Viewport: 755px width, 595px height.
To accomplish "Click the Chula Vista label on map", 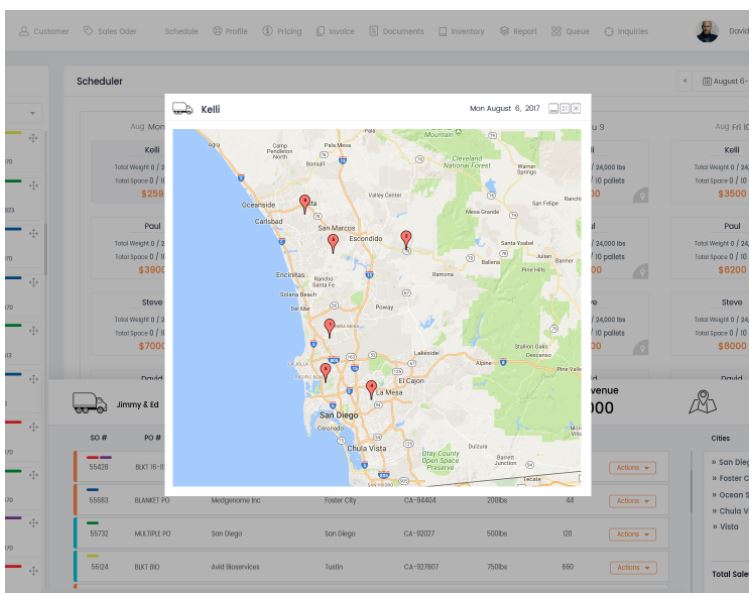I will (367, 448).
